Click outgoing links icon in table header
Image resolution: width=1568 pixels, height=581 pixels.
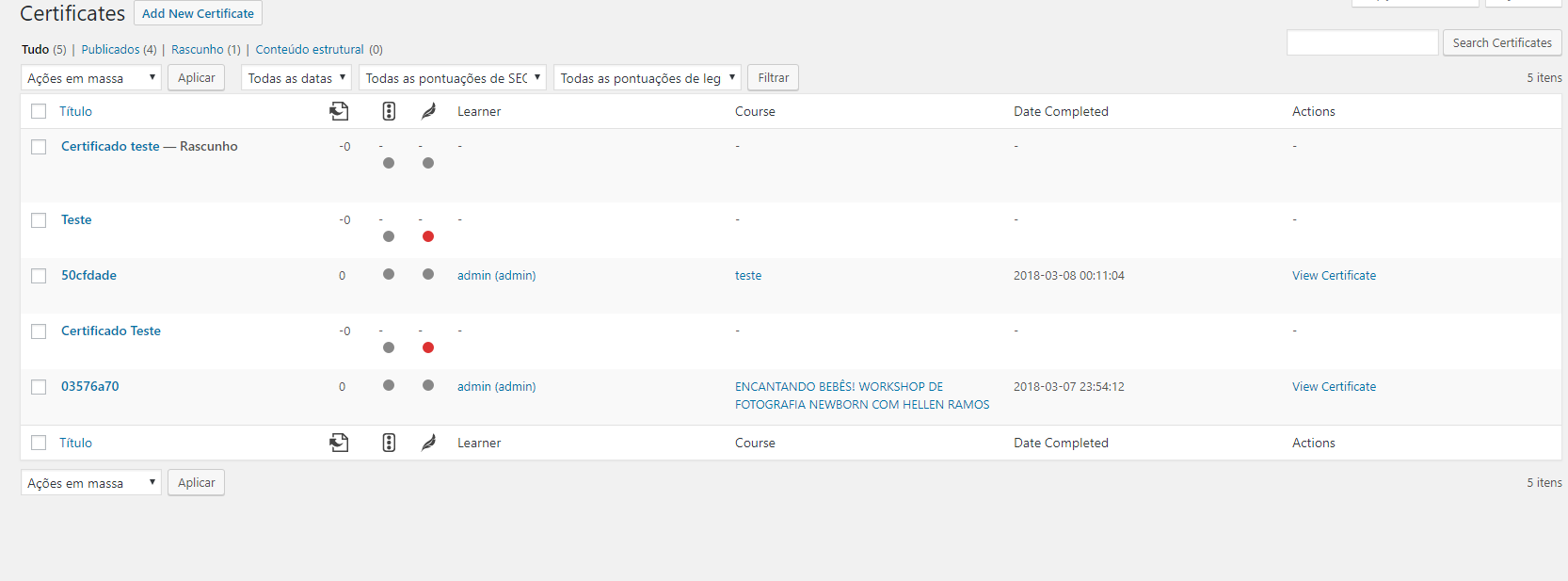coord(339,111)
